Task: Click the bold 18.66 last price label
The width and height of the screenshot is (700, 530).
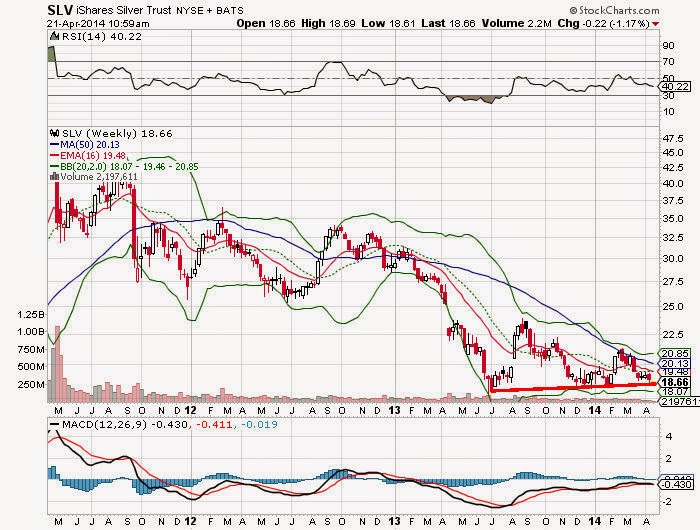Action: tap(675, 382)
